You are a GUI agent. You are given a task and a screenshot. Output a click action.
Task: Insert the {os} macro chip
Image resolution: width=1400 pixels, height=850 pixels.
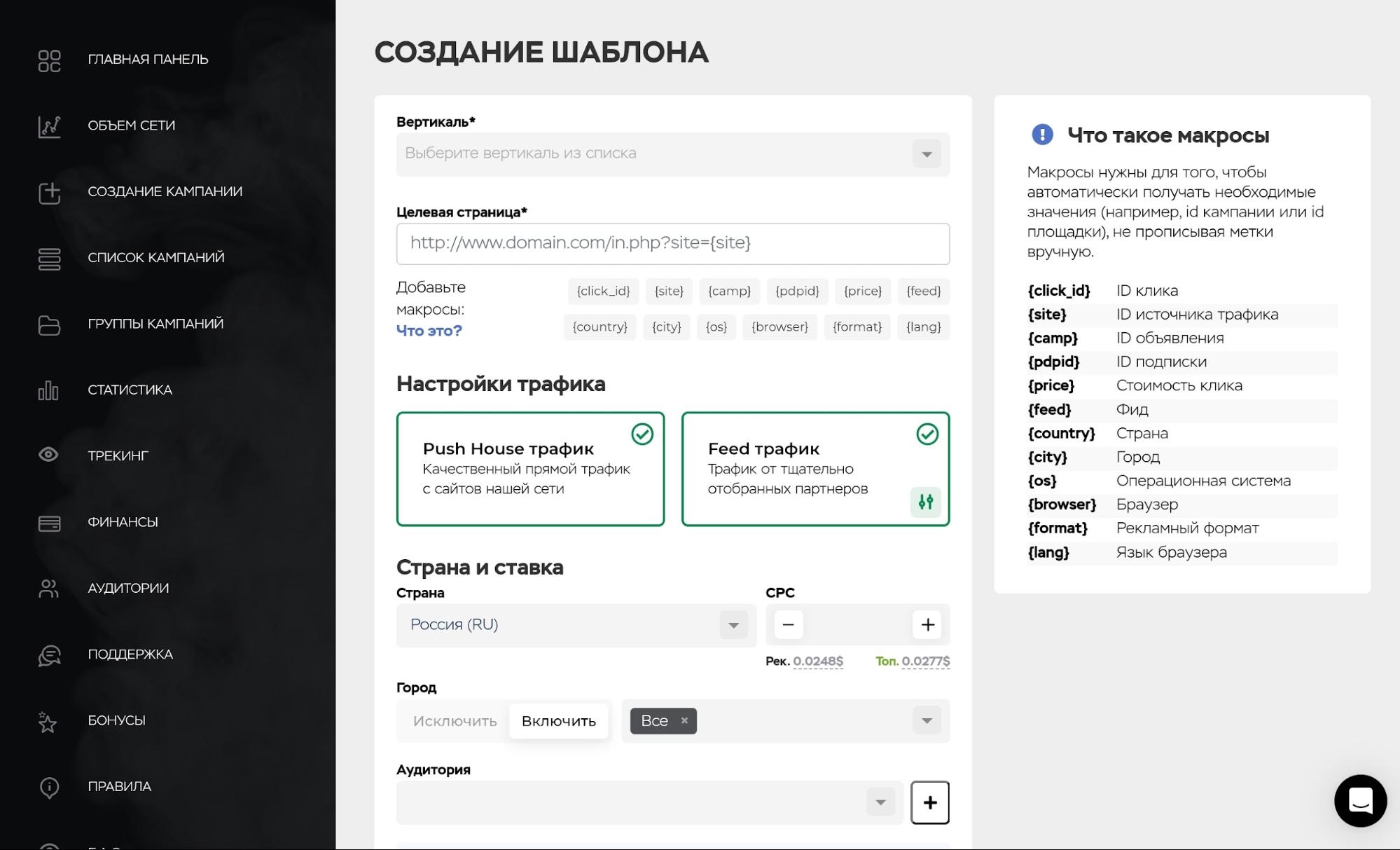716,327
